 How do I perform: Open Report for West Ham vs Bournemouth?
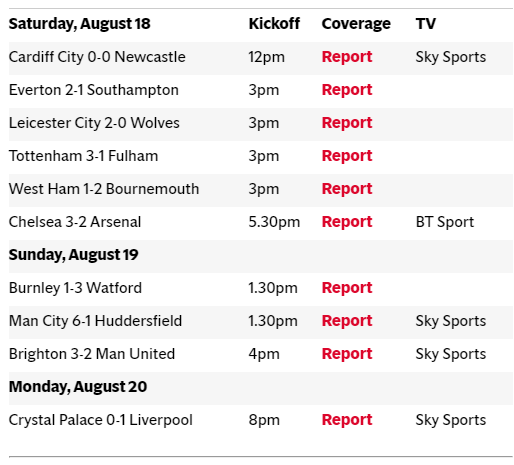coord(347,189)
